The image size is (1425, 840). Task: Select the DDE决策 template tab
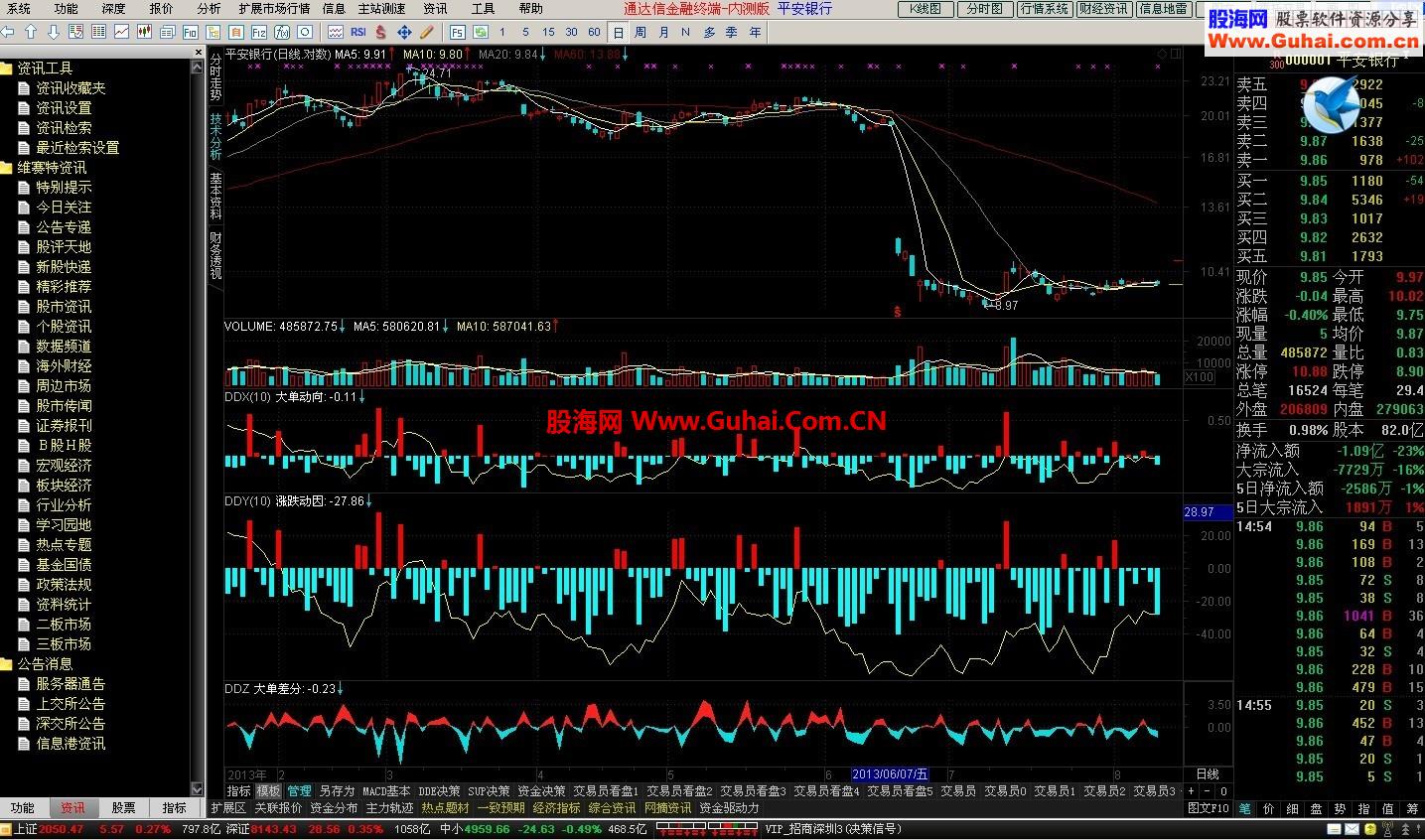click(439, 791)
